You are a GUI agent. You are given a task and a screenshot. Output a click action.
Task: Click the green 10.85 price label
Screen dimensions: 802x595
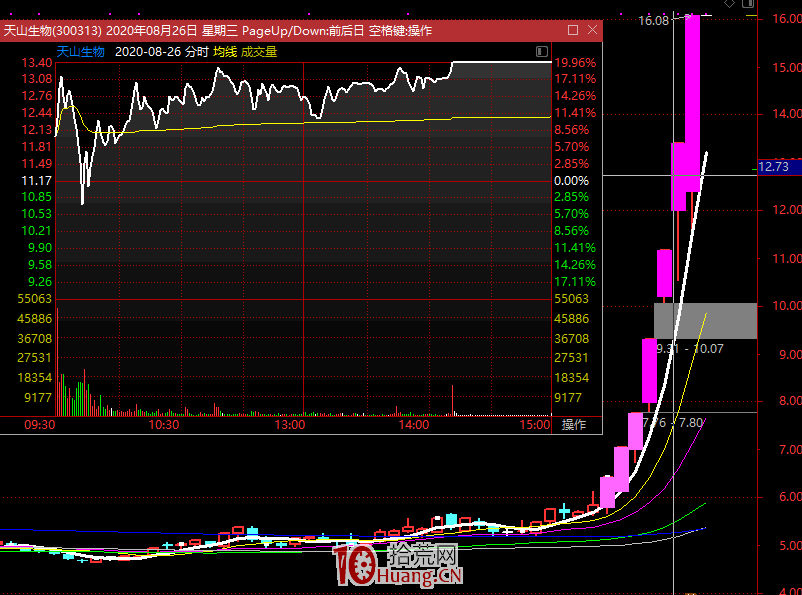coord(37,197)
